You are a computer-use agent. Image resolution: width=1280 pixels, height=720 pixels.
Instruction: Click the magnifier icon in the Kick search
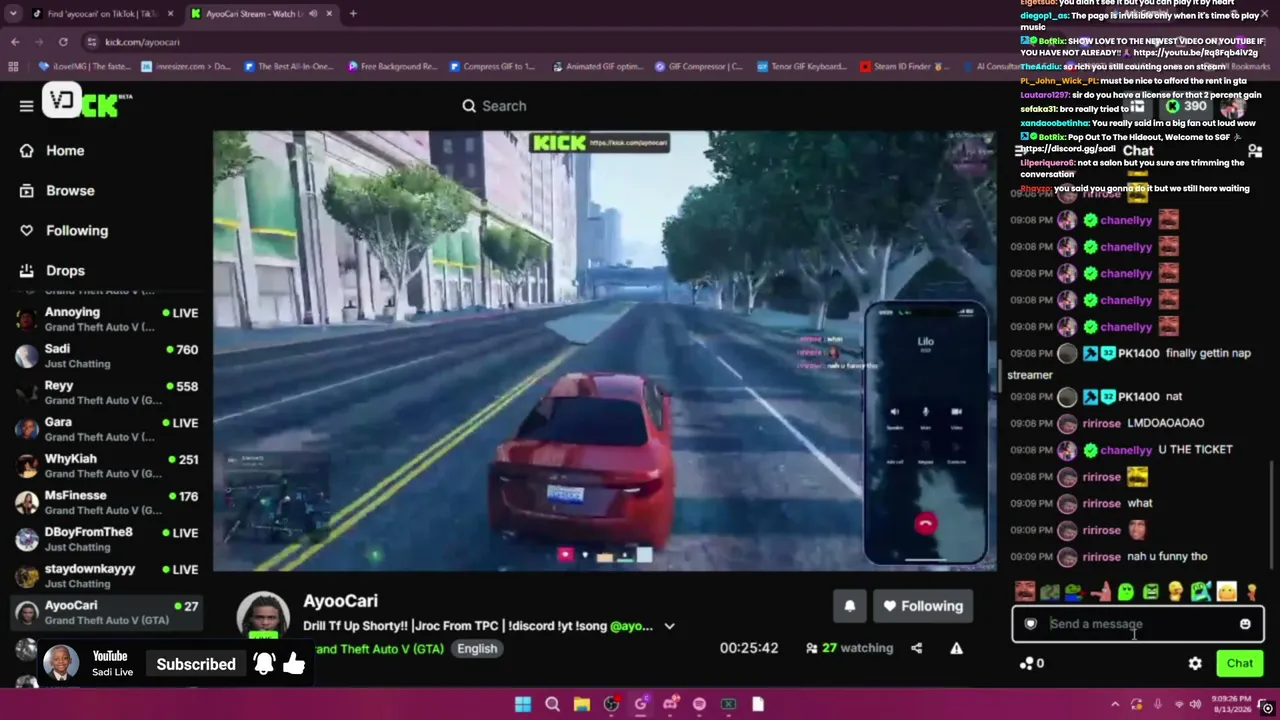[469, 106]
